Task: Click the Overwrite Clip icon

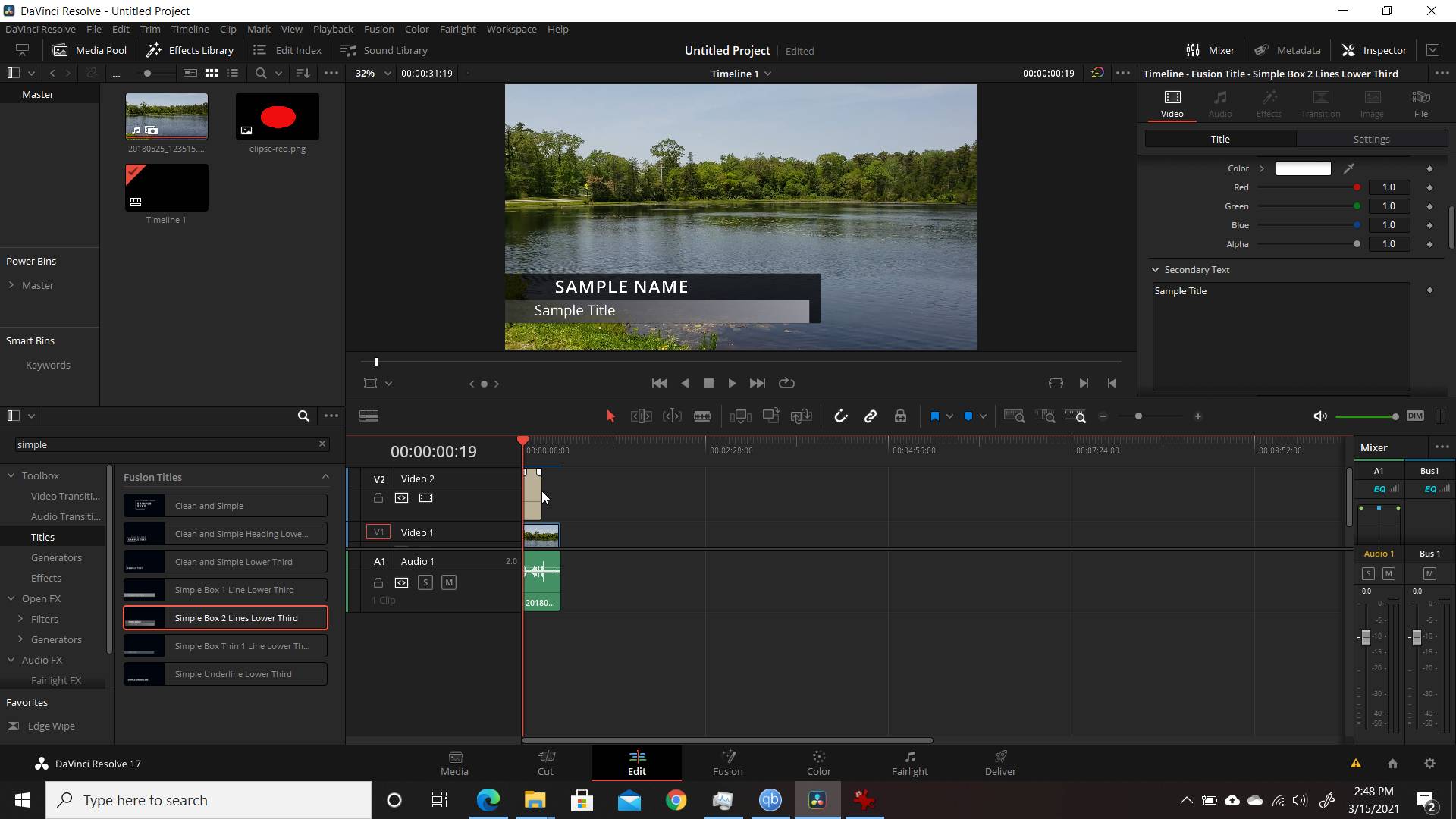Action: 771,416
